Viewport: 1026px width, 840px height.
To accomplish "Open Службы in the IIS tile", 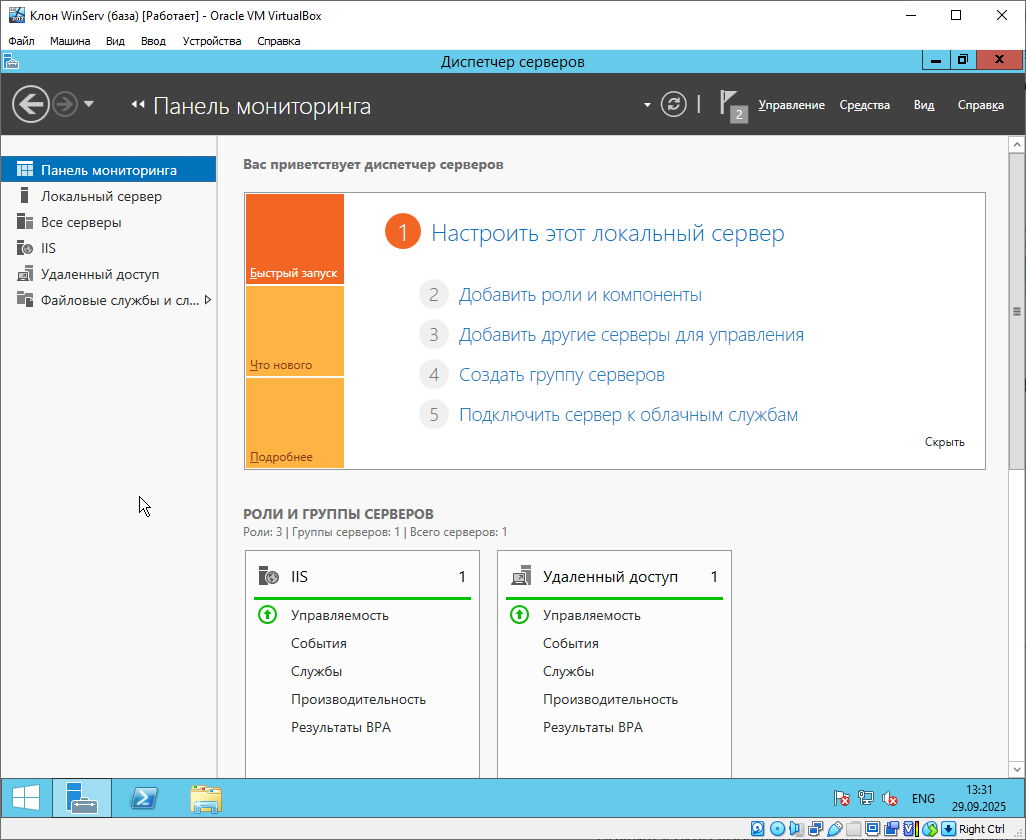I will point(316,672).
